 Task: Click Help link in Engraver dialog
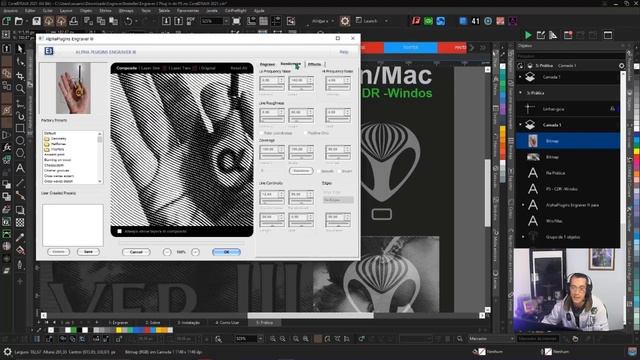pos(344,52)
